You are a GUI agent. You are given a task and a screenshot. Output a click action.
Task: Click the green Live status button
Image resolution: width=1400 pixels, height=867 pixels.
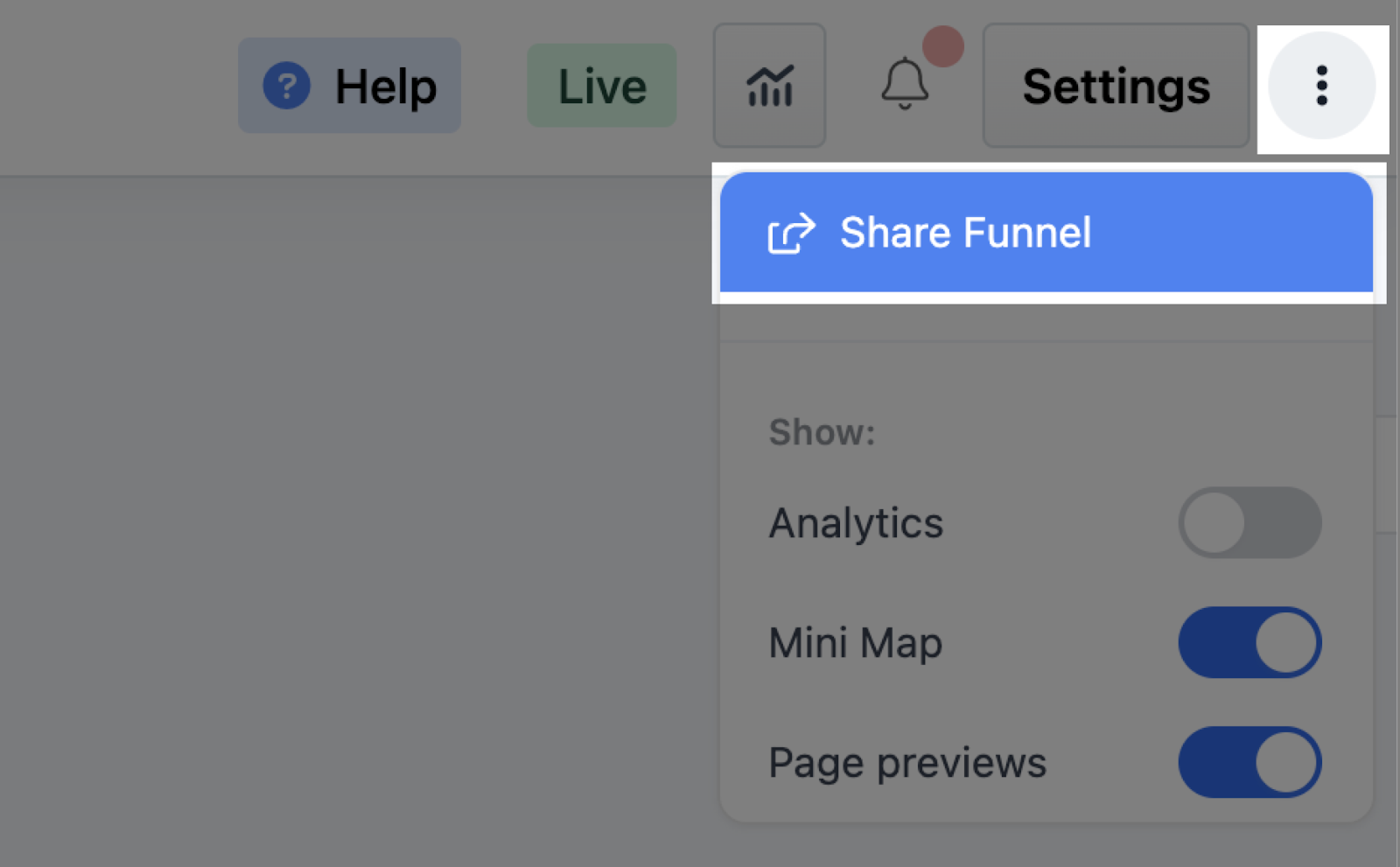[x=601, y=86]
